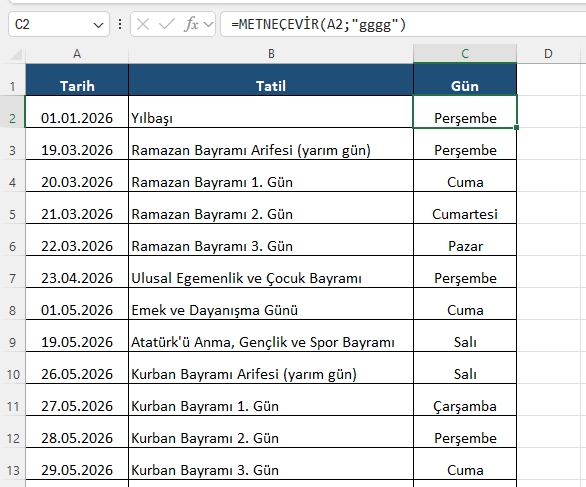The height and width of the screenshot is (487, 586).
Task: Select Salı cell in the 19.05.2026 row
Action: 465,336
